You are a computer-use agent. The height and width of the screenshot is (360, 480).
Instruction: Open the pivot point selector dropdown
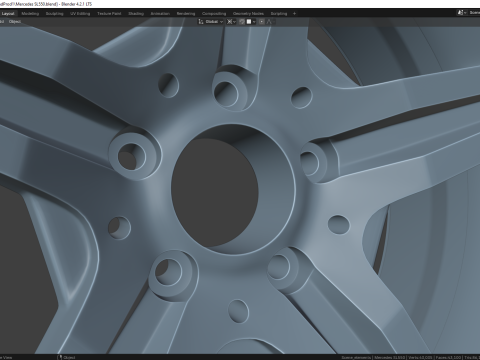[231, 22]
